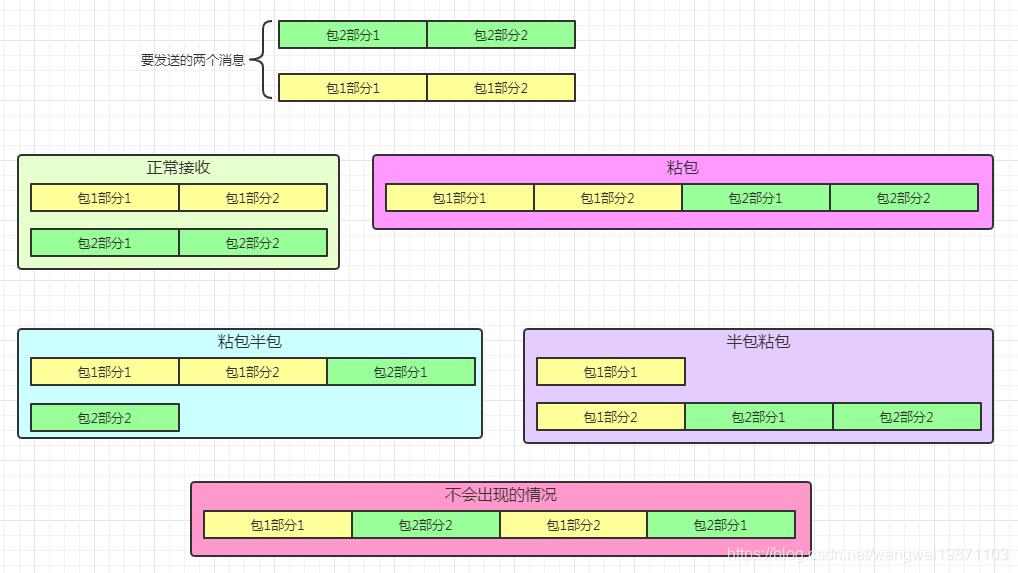The height and width of the screenshot is (573, 1018).
Task: Click the 要发送的两个消息 label
Action: click(193, 60)
